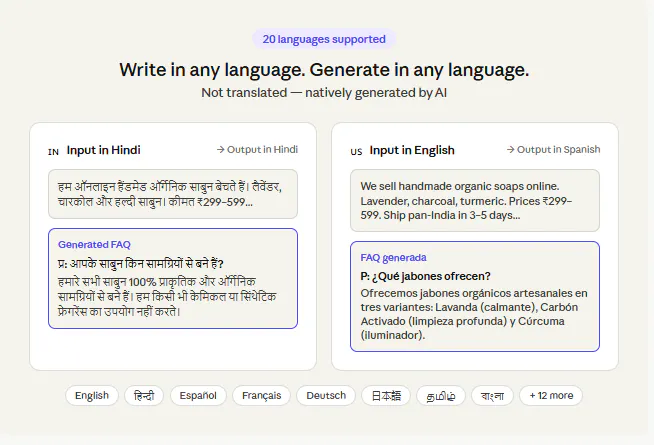Pick the Deutsch language chip
The width and height of the screenshot is (654, 445).
tap(326, 395)
